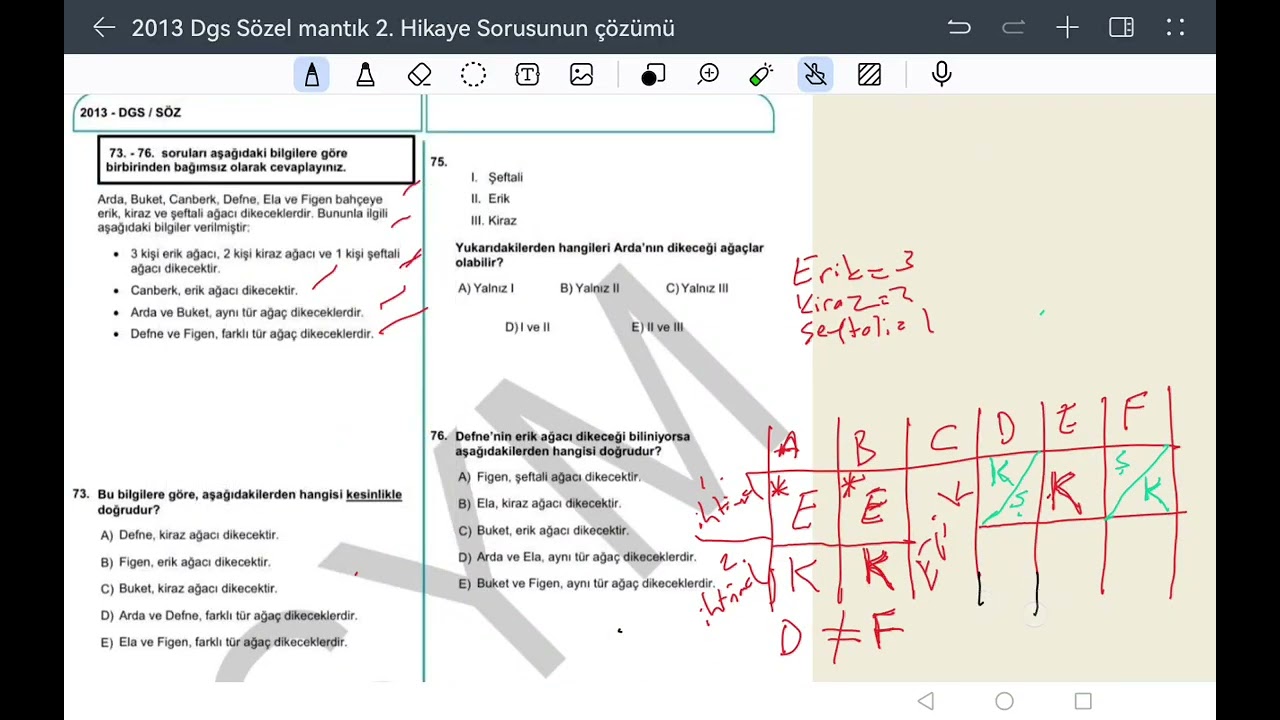The width and height of the screenshot is (1280, 720).
Task: Tap question 76 option C Buket erik
Action: click(x=543, y=531)
